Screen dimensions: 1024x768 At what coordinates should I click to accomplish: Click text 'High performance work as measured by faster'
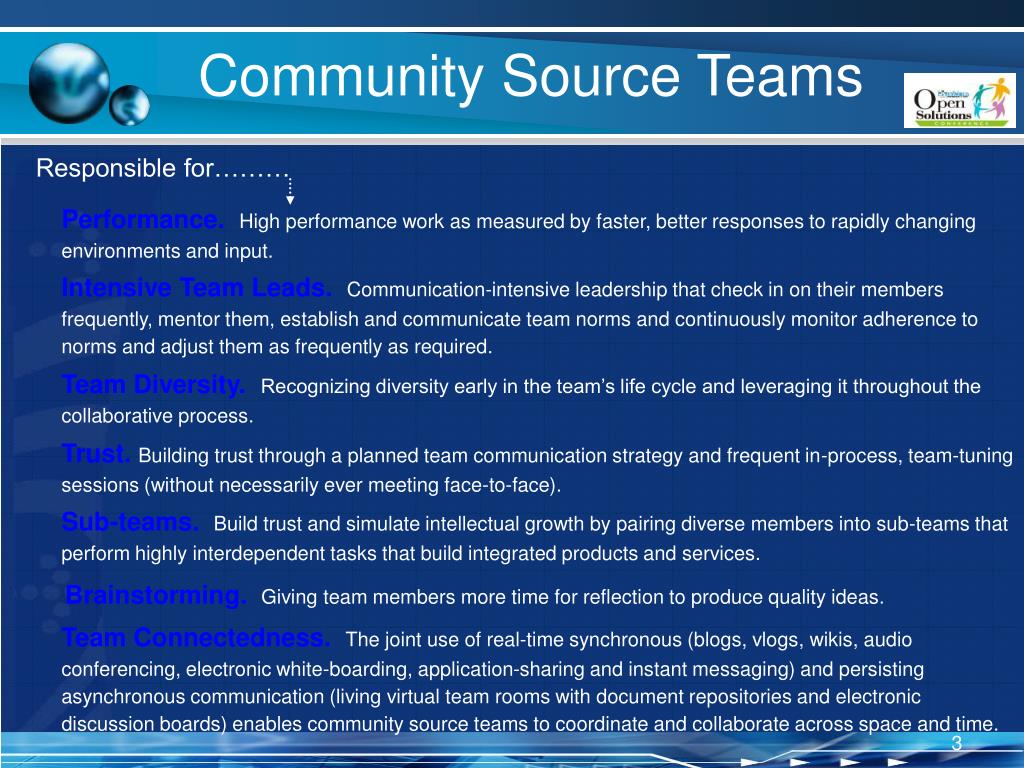(443, 222)
